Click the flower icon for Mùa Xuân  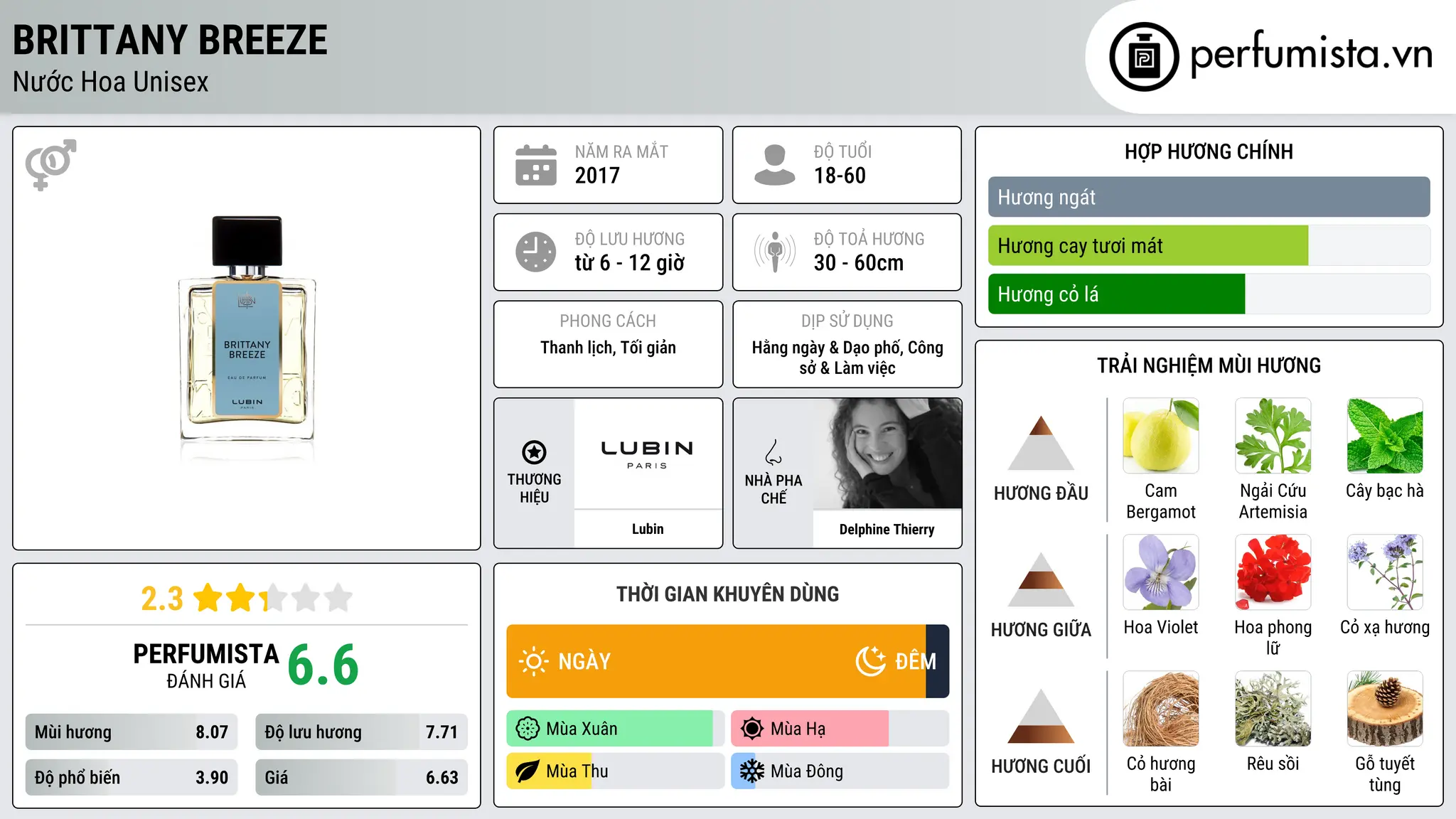(x=528, y=729)
